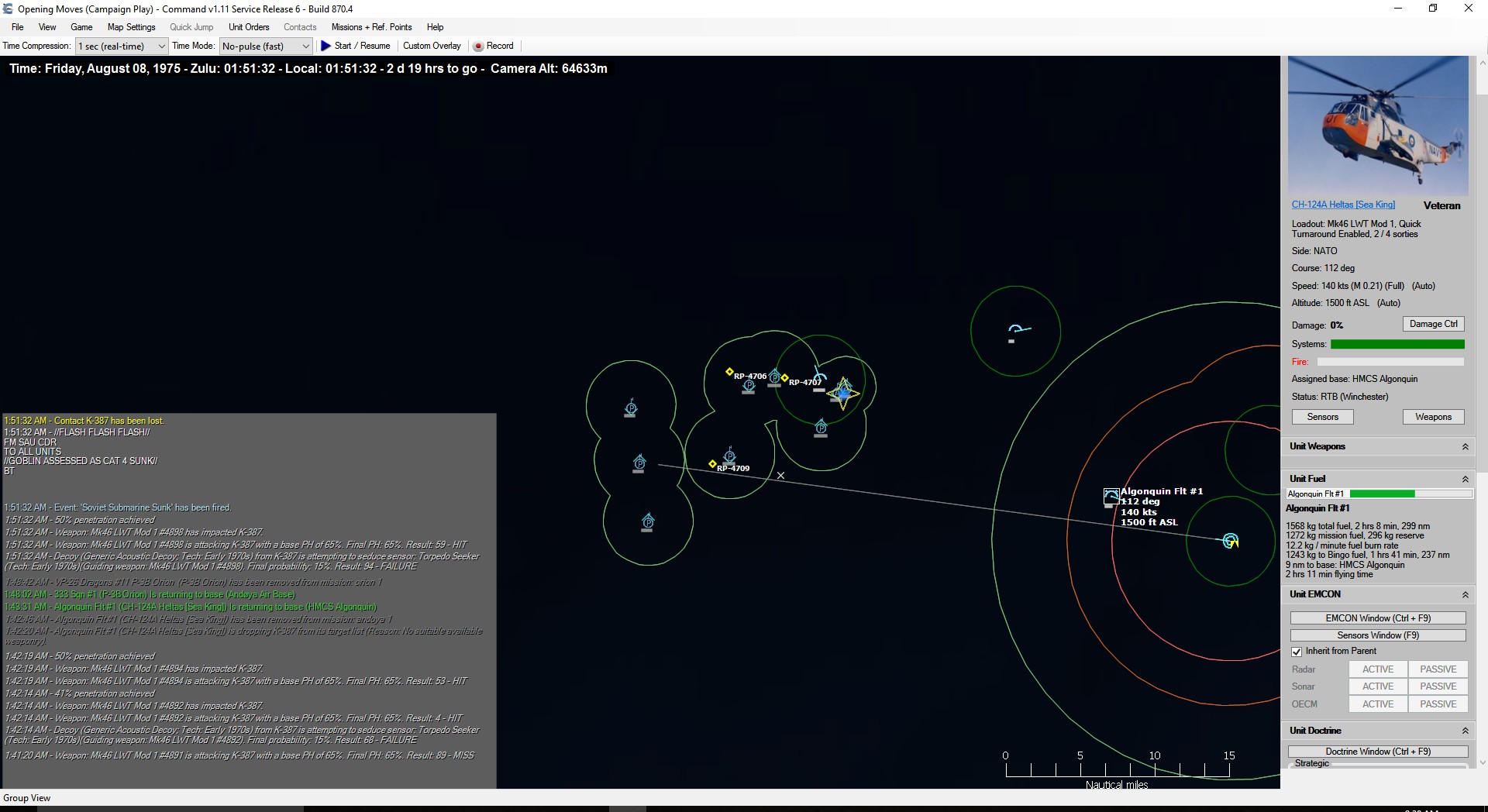Open the EMCON Window button
The height and width of the screenshot is (812, 1488).
tap(1378, 618)
